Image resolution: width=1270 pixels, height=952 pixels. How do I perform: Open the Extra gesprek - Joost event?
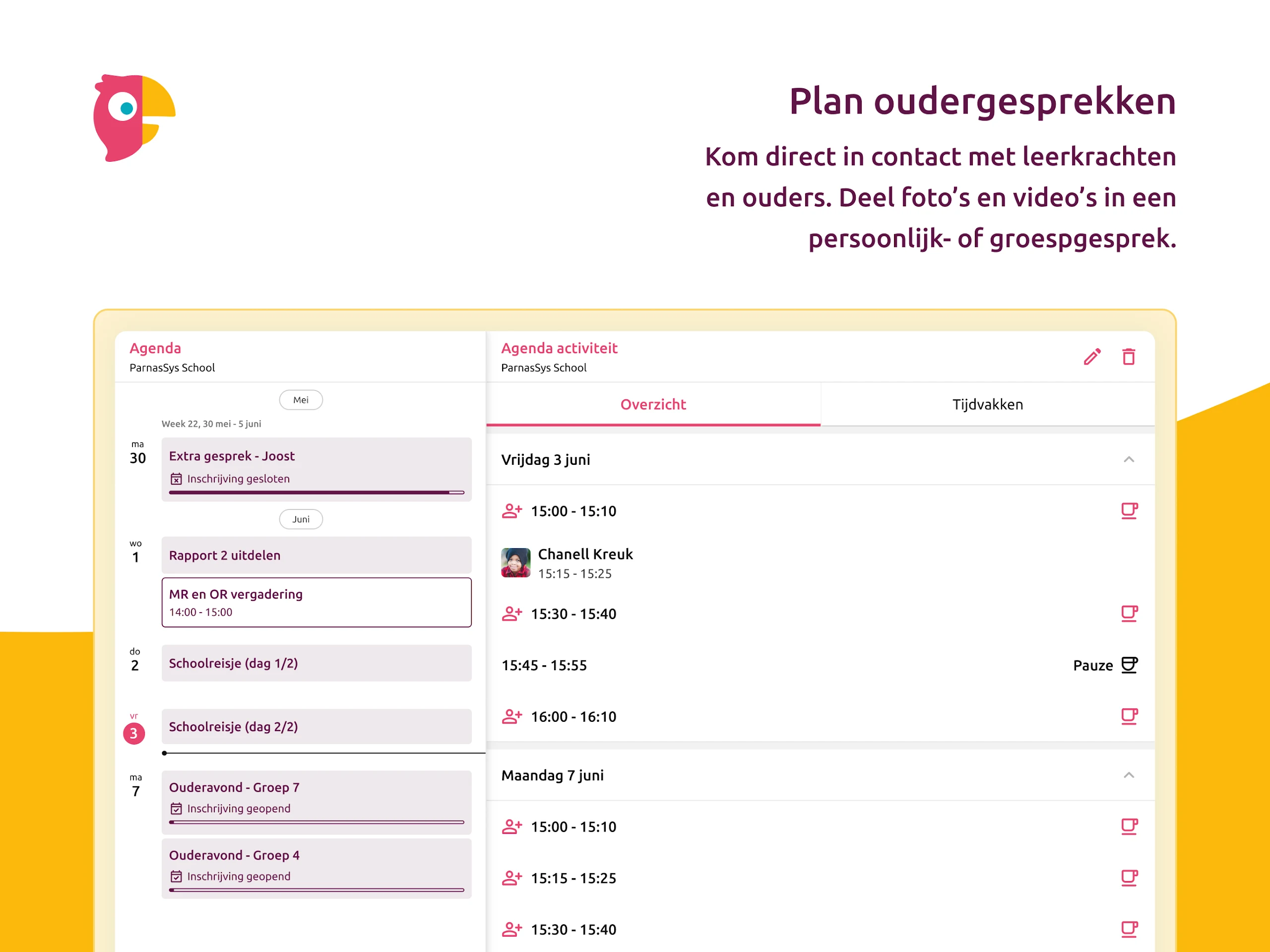point(317,469)
